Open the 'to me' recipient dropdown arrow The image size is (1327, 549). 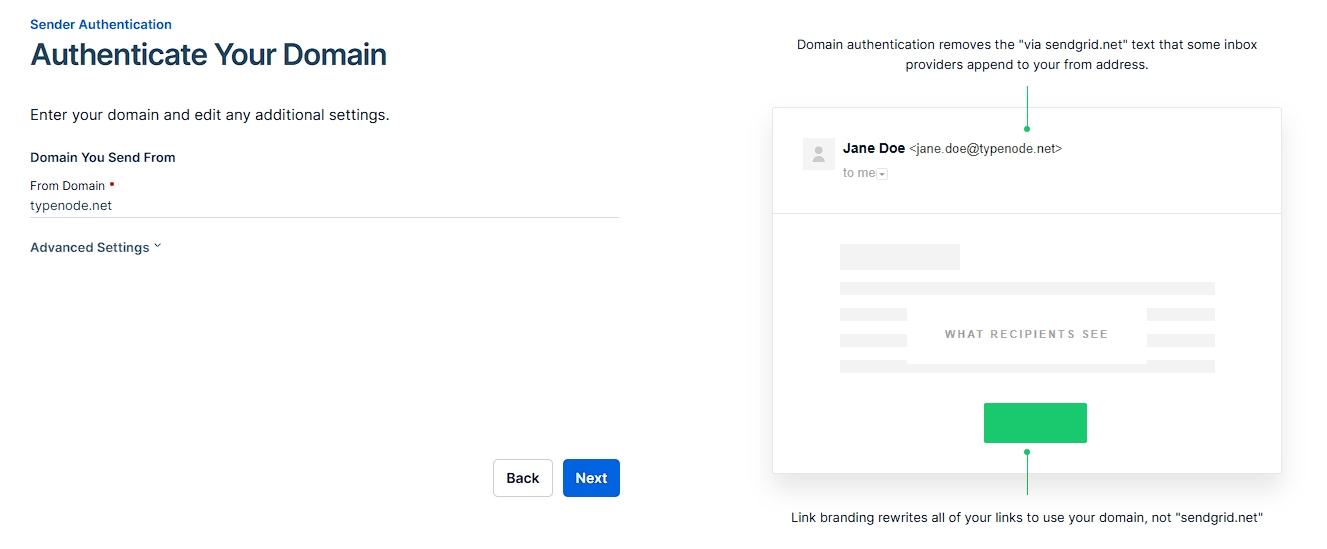[882, 174]
